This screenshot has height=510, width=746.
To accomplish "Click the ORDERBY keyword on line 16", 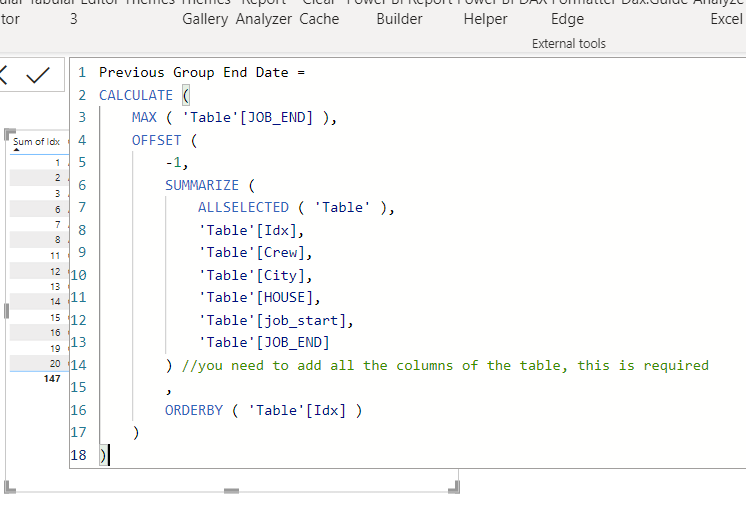I will 194,410.
